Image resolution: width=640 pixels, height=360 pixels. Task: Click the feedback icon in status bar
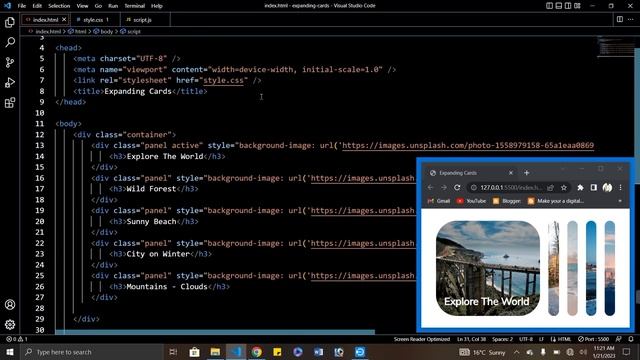coord(619,339)
